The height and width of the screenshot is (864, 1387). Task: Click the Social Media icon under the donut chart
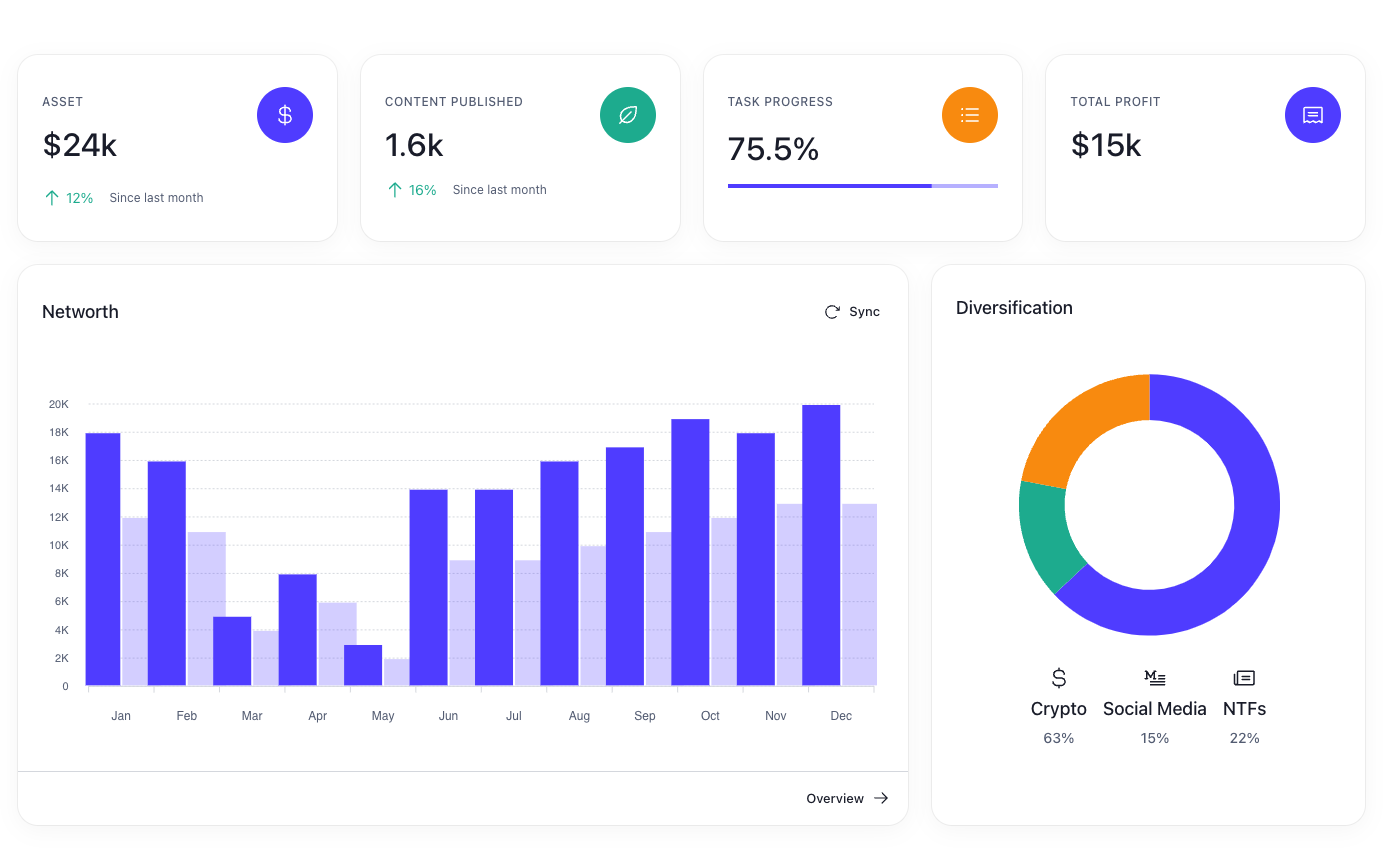tap(1155, 678)
